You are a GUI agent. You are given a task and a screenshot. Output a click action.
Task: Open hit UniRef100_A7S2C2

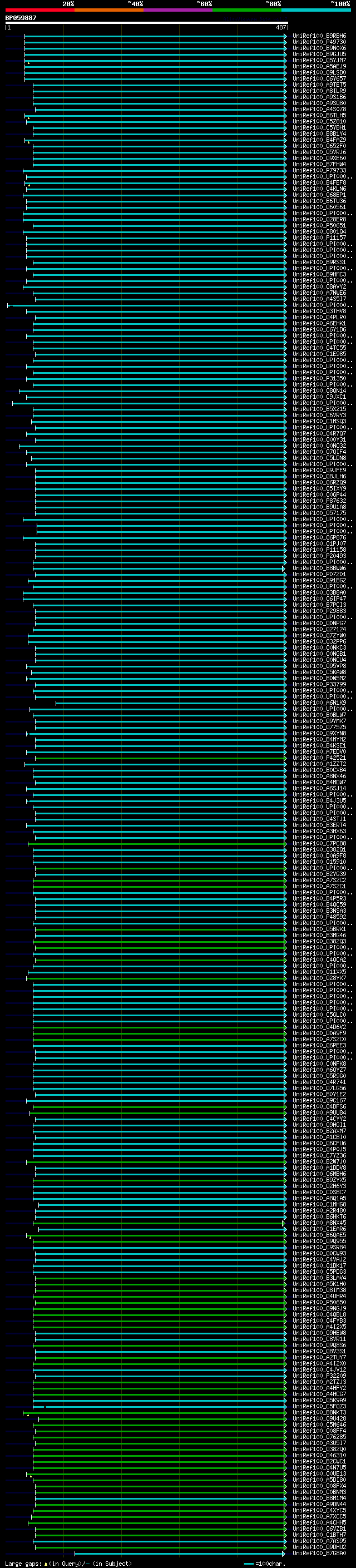(x=319, y=880)
